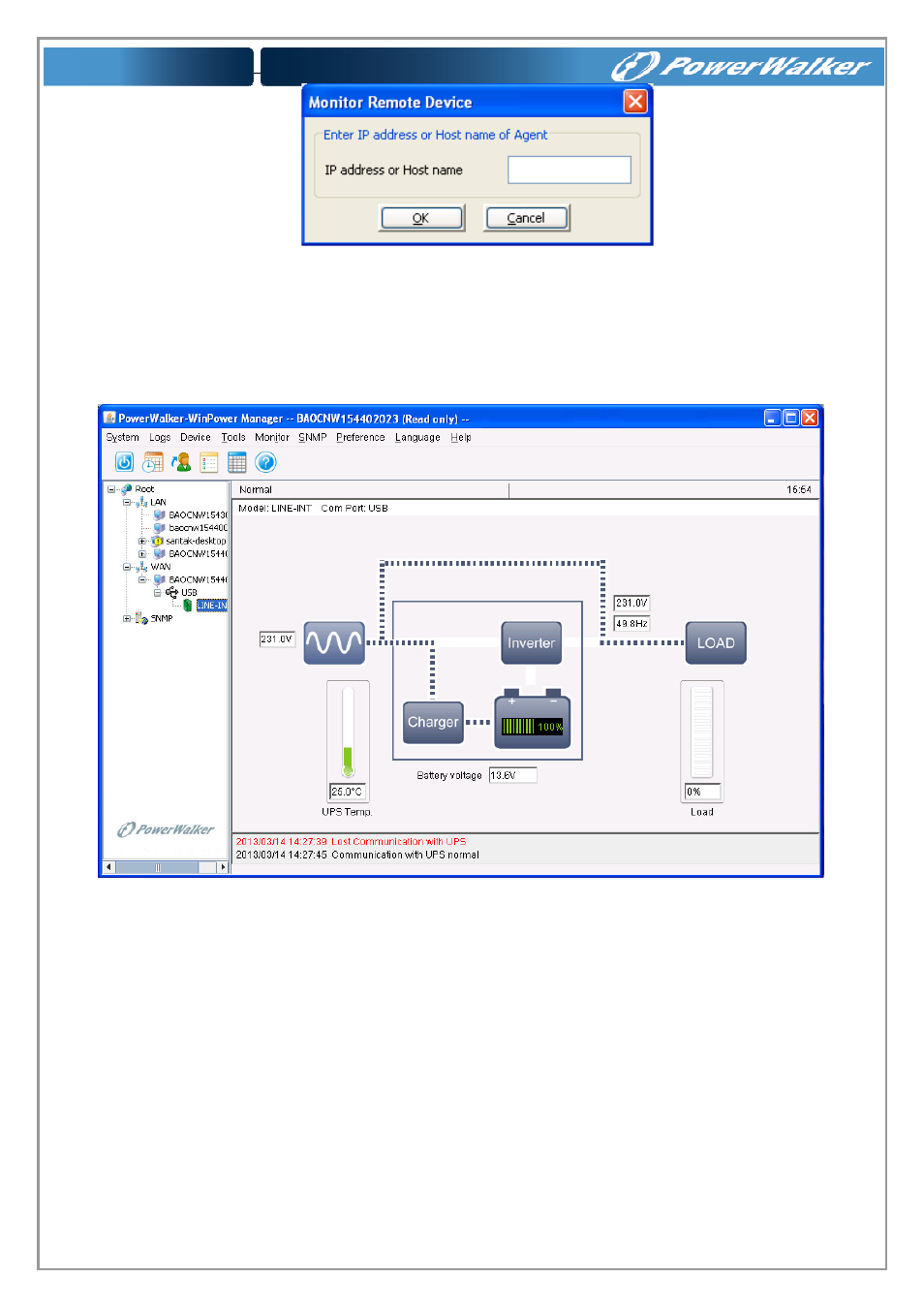This screenshot has height=1308, width=924.
Task: Close the Monitor Remote Device dialog
Action: (635, 102)
